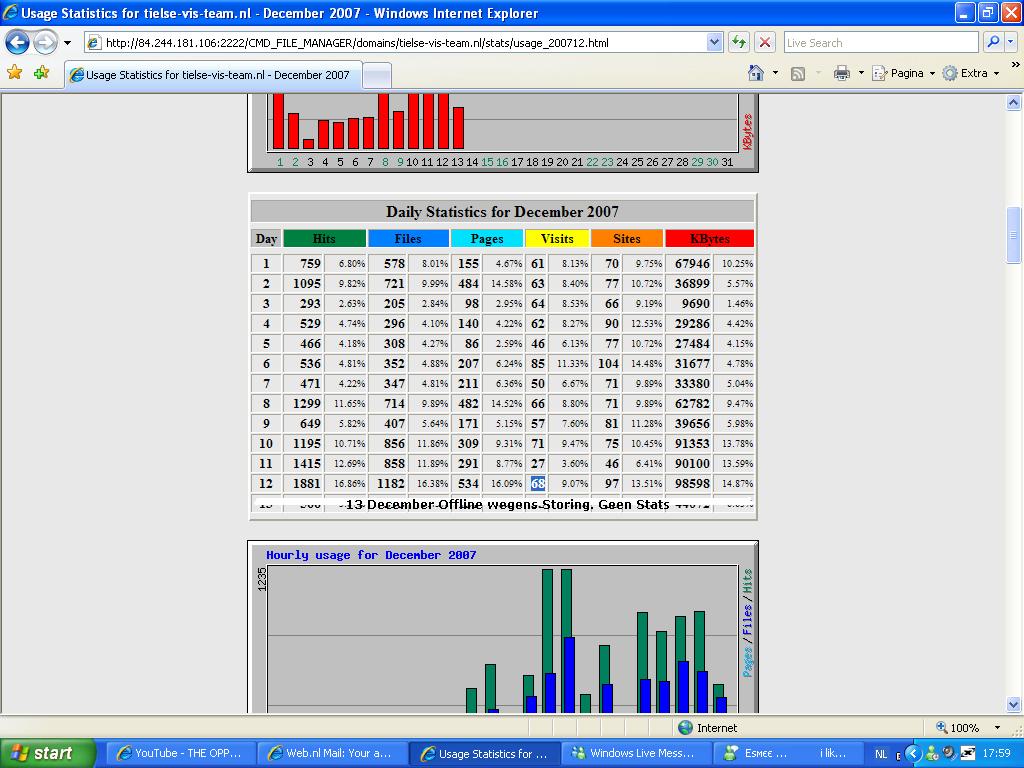Select the Usage Statistics browser tab

point(213,74)
